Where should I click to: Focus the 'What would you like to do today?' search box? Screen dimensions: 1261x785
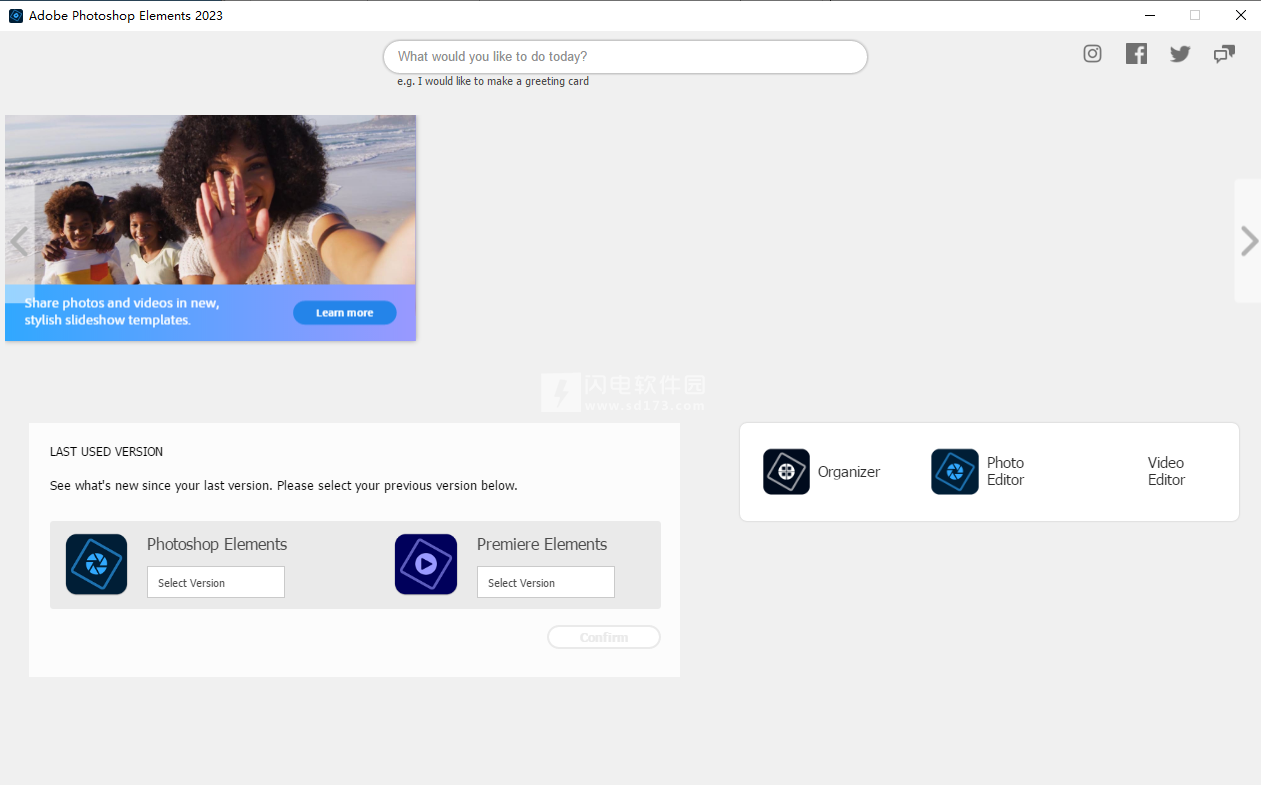pos(625,57)
